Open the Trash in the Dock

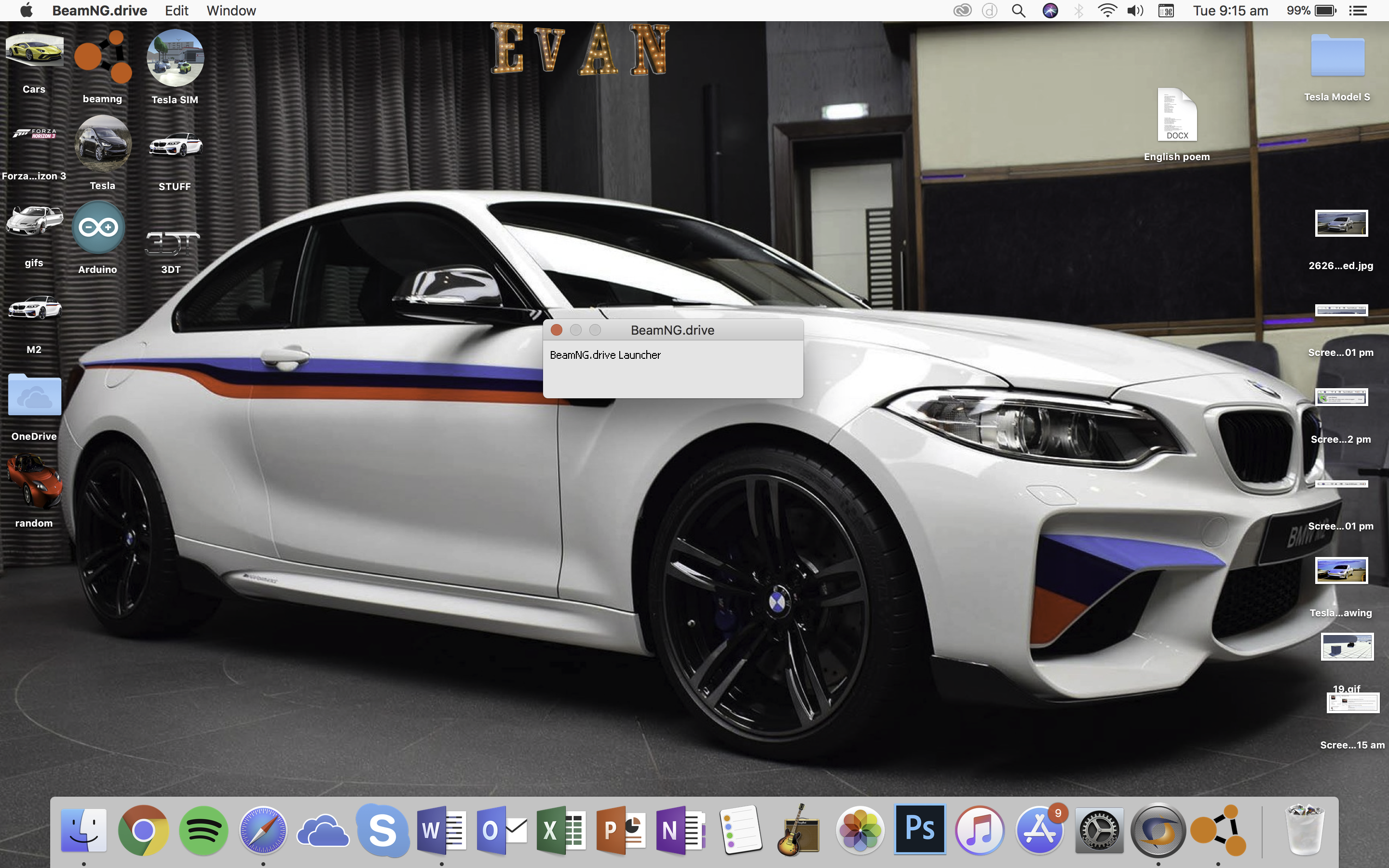pos(1305,830)
